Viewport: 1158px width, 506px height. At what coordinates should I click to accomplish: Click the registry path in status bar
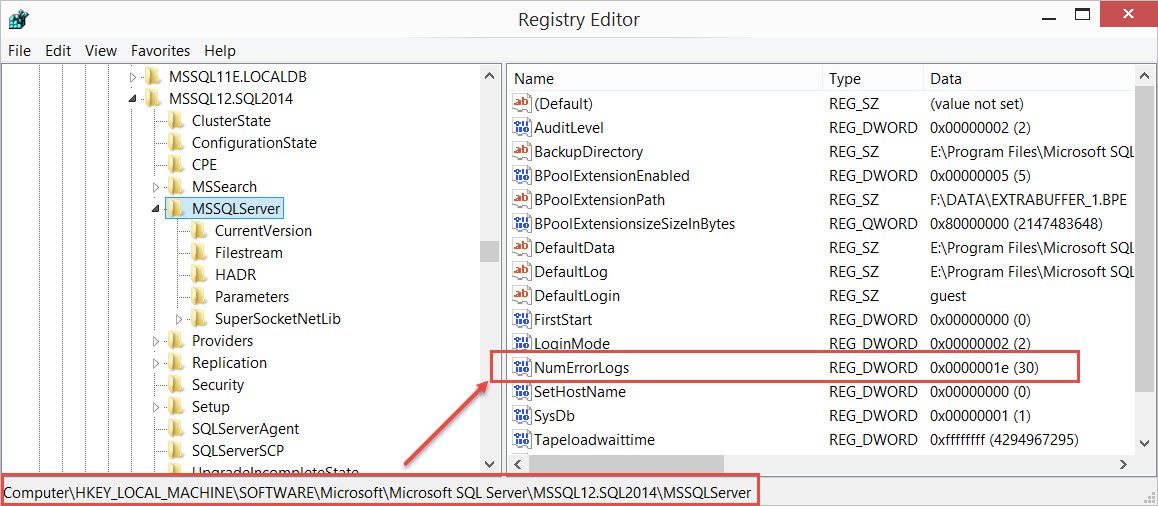pyautogui.click(x=377, y=492)
